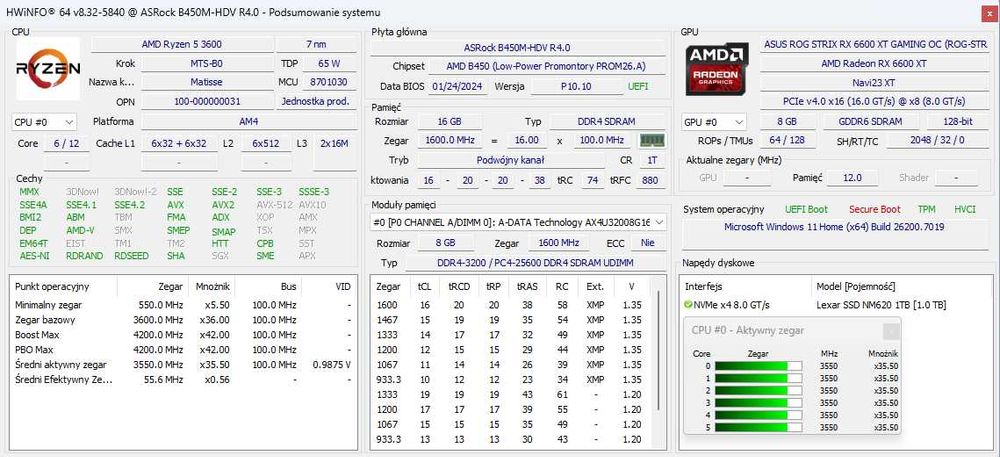Image resolution: width=1000 pixels, height=457 pixels.
Task: Click the 65 W TDP value
Action: [x=329, y=64]
